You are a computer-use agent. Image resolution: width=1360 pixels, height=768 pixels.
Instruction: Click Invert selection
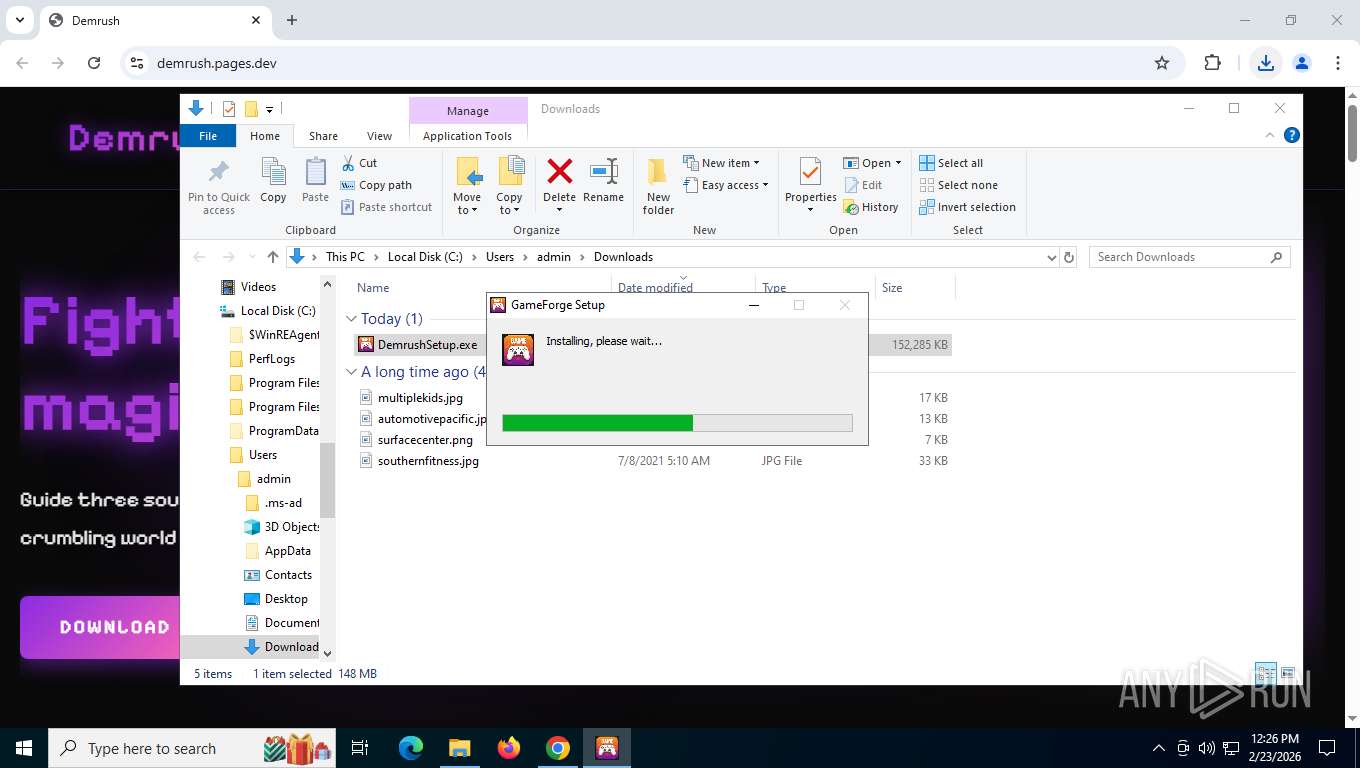[967, 207]
